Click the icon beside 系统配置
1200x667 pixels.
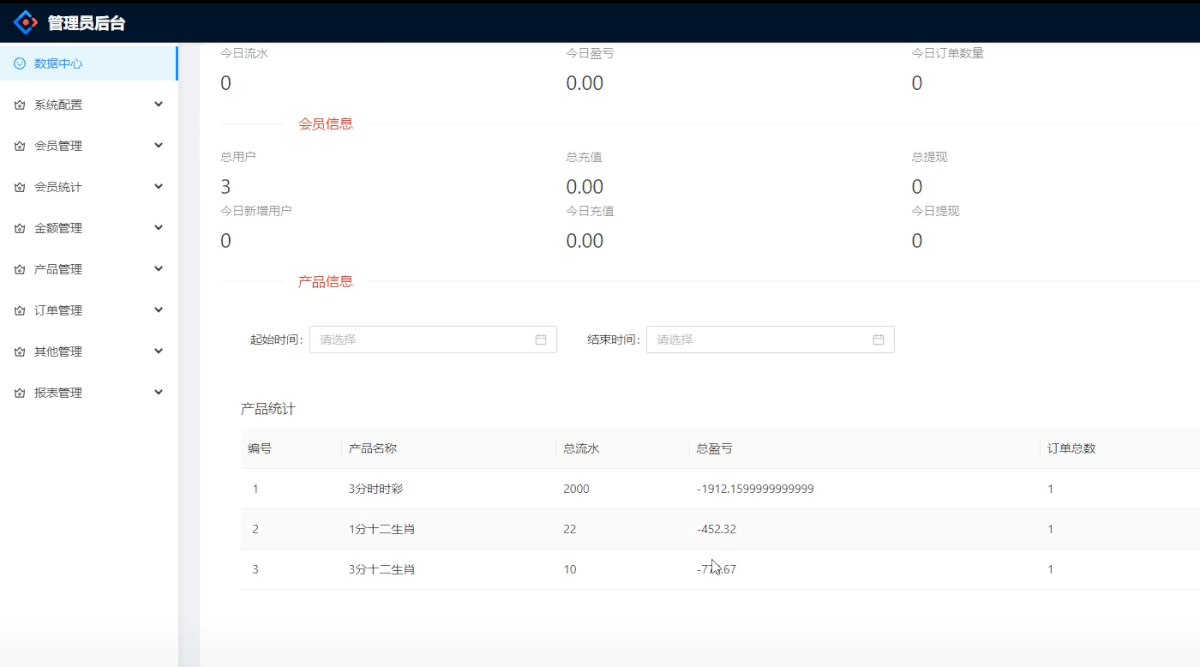point(19,105)
